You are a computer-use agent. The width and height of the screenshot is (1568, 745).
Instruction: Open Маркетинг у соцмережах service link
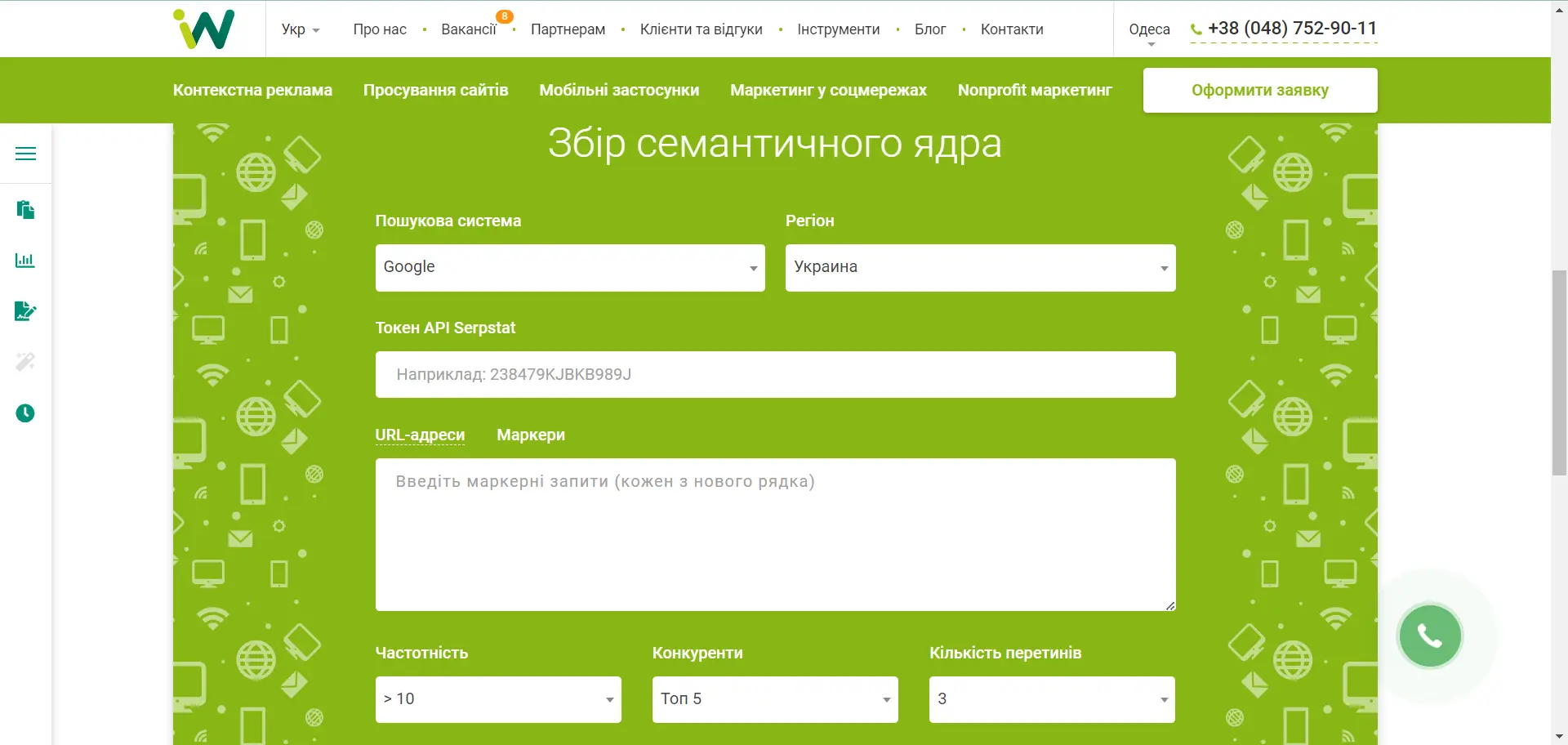point(828,90)
